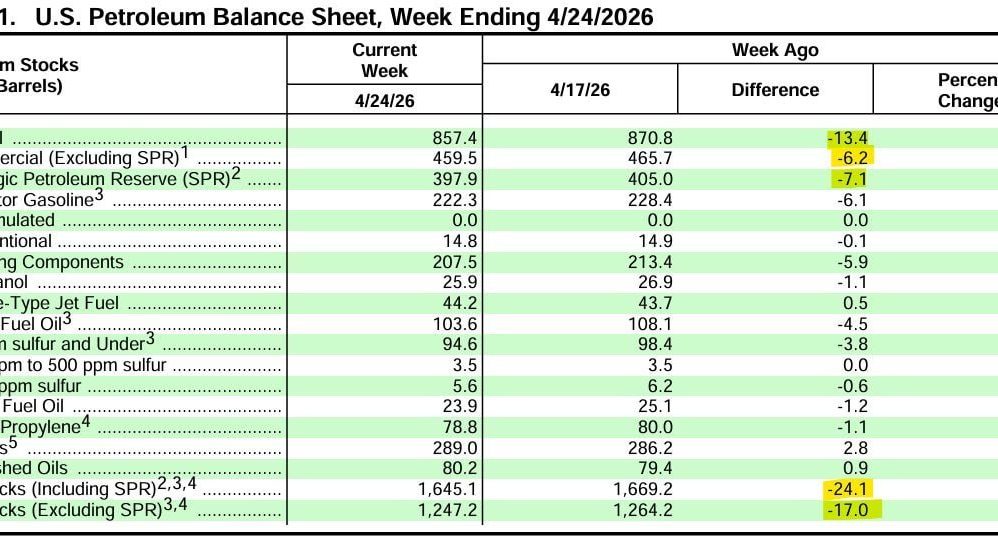Select the highlighted -24.1 total stocks difference
998x541 pixels.
[x=848, y=489]
